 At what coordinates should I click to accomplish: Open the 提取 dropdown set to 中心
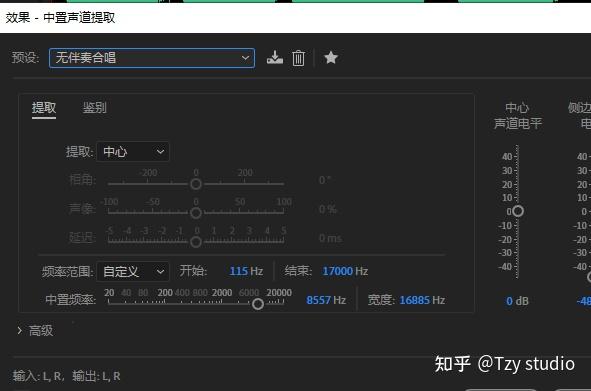click(133, 152)
